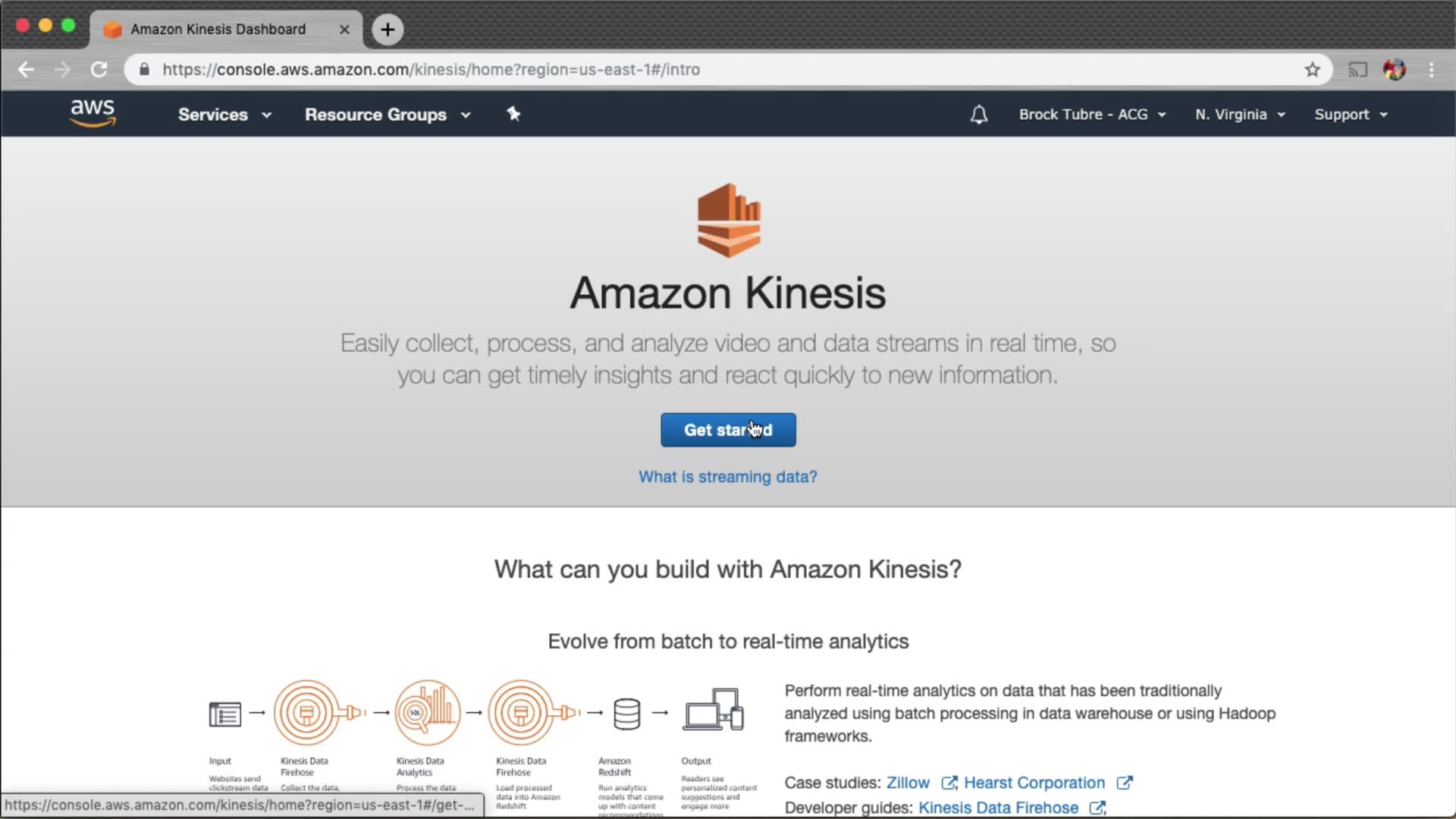Open Chrome's three-dot menu
This screenshot has height=819, width=1456.
(1432, 70)
